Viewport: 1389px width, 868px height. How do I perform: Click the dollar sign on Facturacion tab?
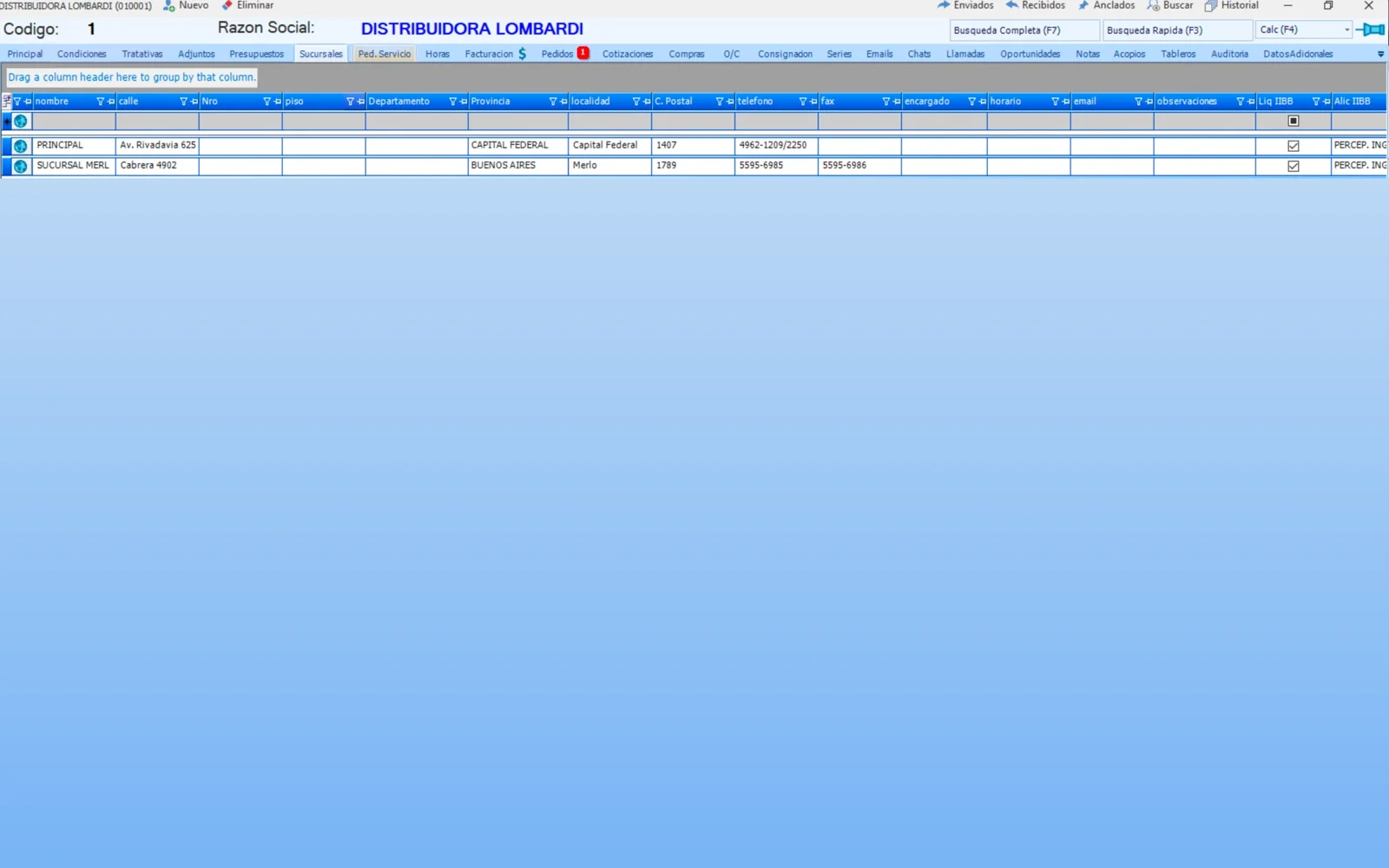click(522, 54)
